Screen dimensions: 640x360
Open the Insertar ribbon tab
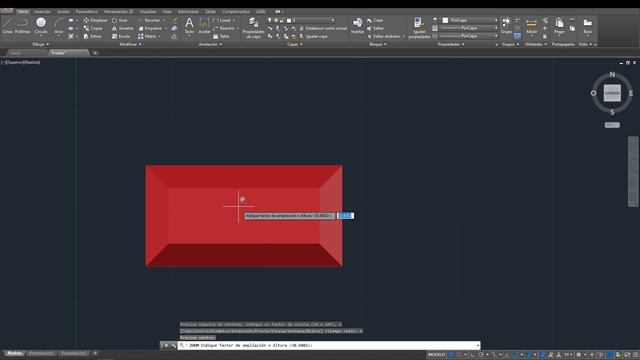pyautogui.click(x=42, y=11)
